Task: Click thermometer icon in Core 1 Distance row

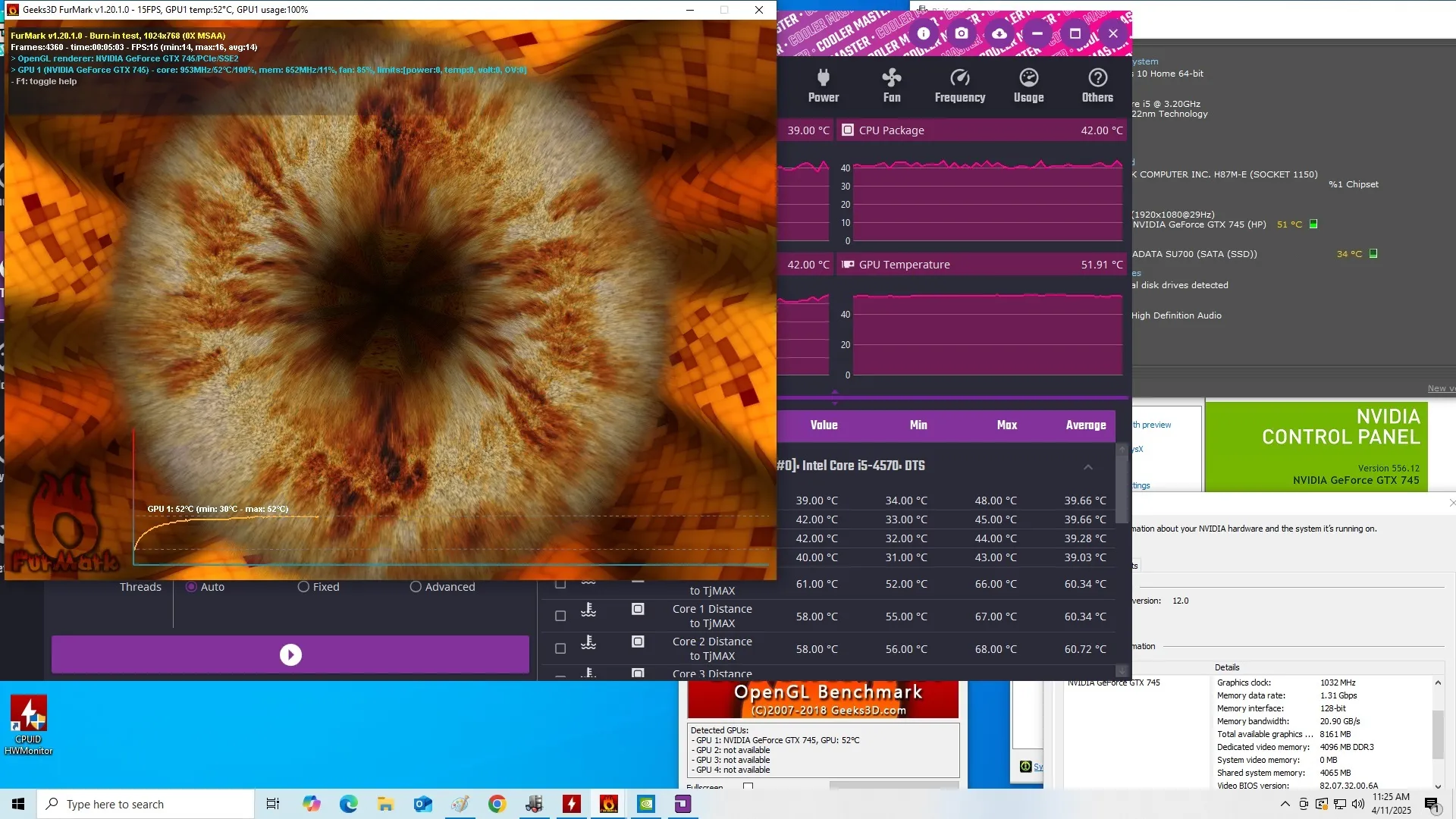Action: pos(588,610)
